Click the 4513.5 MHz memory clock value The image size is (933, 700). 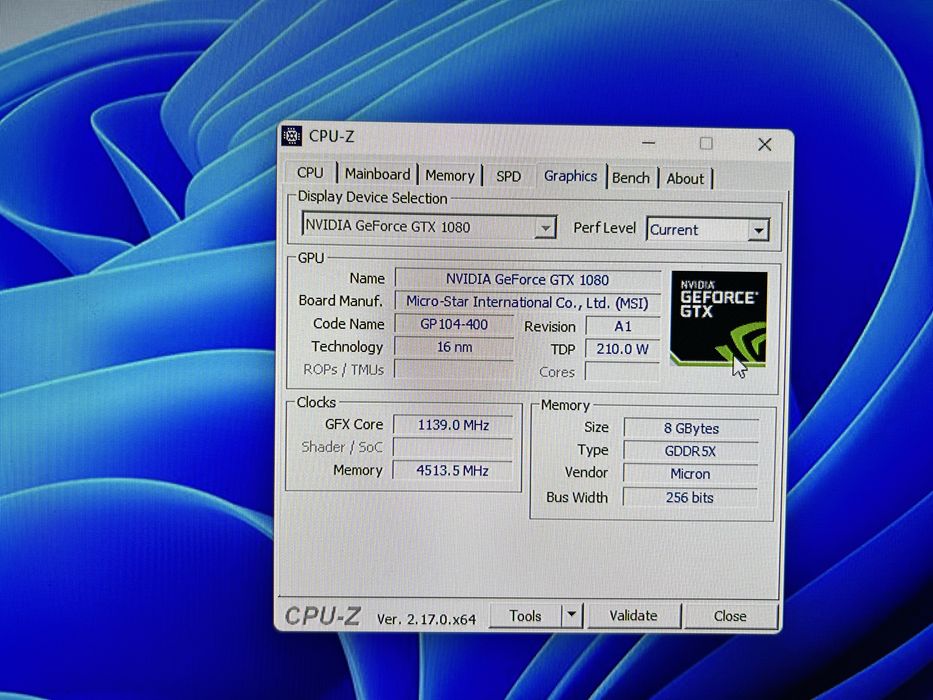pos(453,470)
